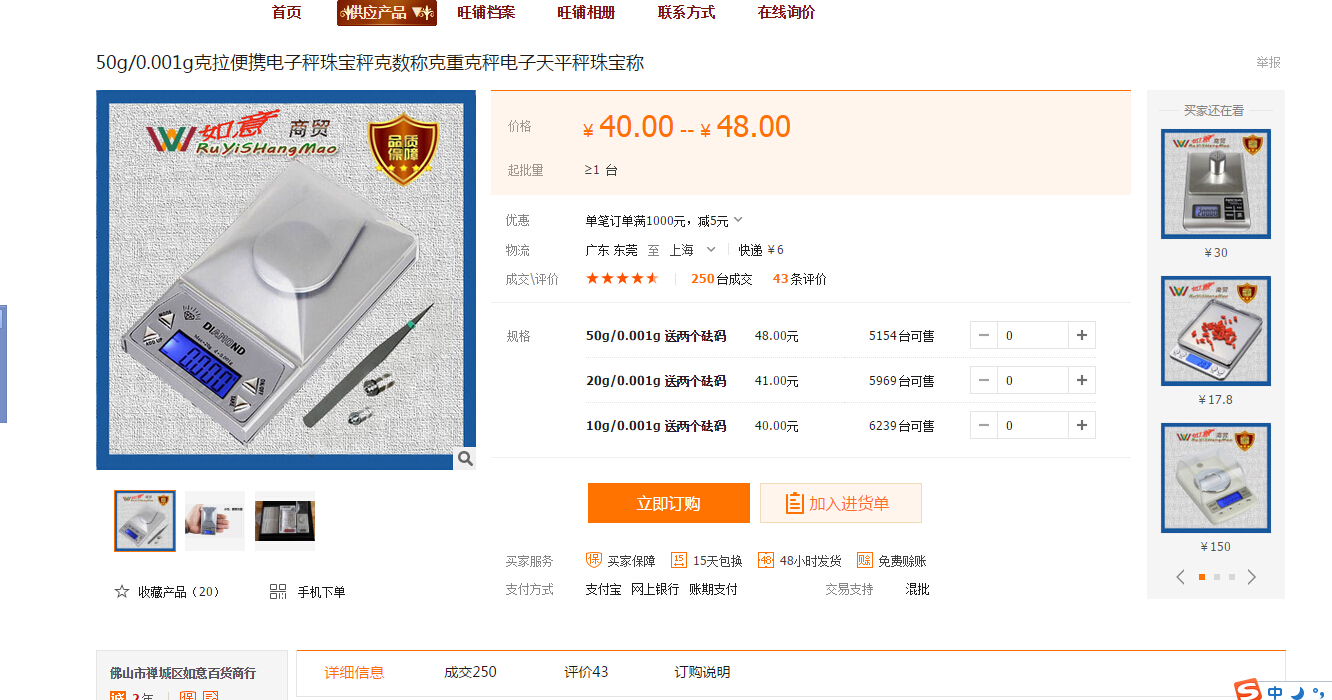Expand the discount offer dropdown arrow
This screenshot has height=700, width=1332.
(738, 220)
